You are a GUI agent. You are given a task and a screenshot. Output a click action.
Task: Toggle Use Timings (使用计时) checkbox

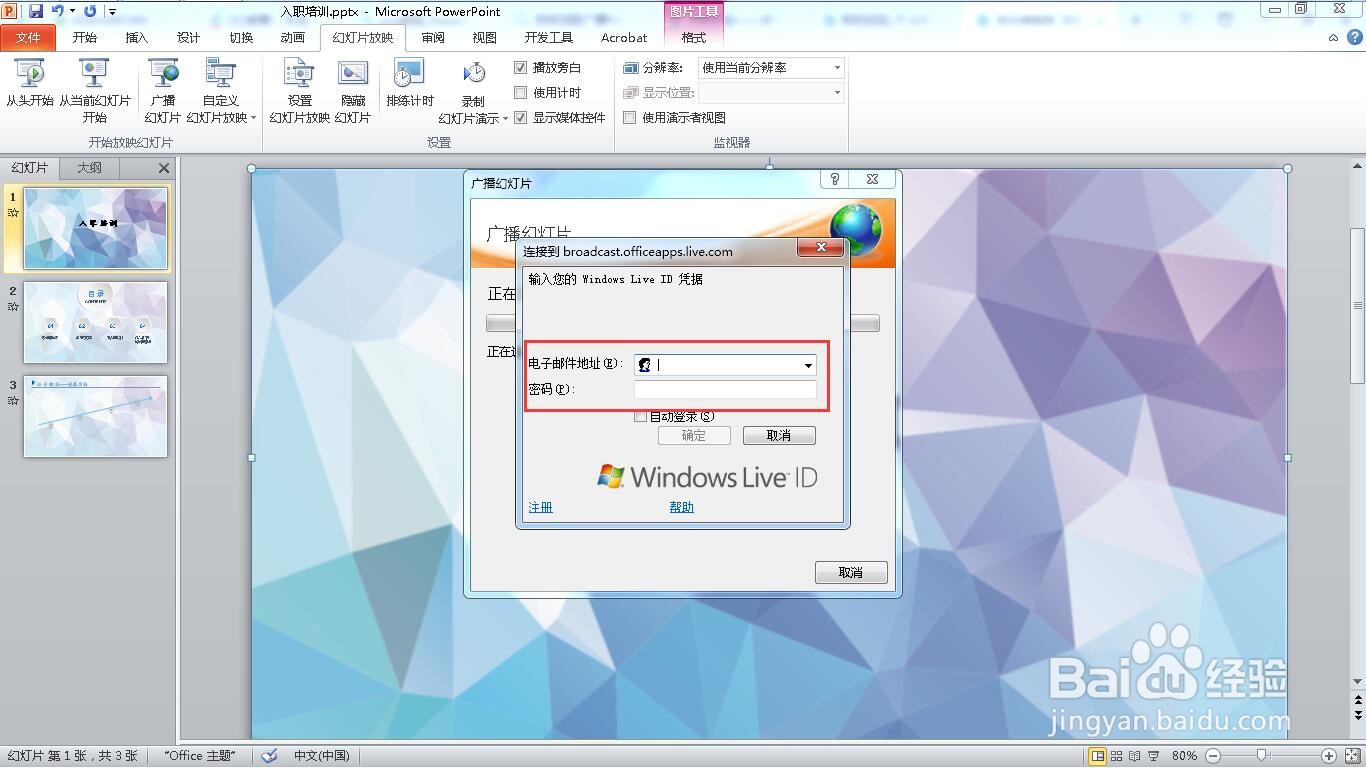coord(520,93)
